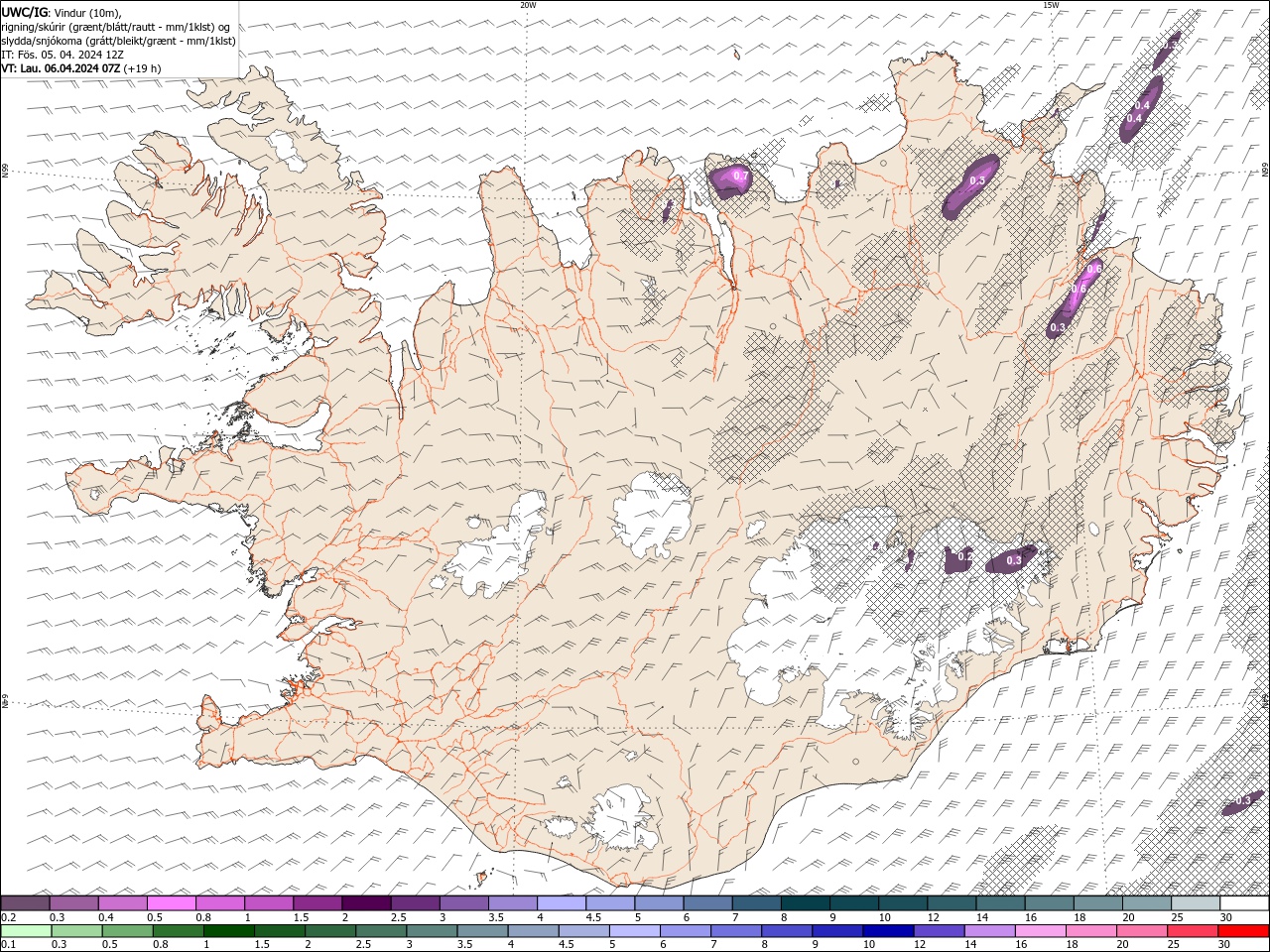Choose the 0.5 green swatch on lower scale
Screen dimensions: 1270x952
click(x=127, y=931)
